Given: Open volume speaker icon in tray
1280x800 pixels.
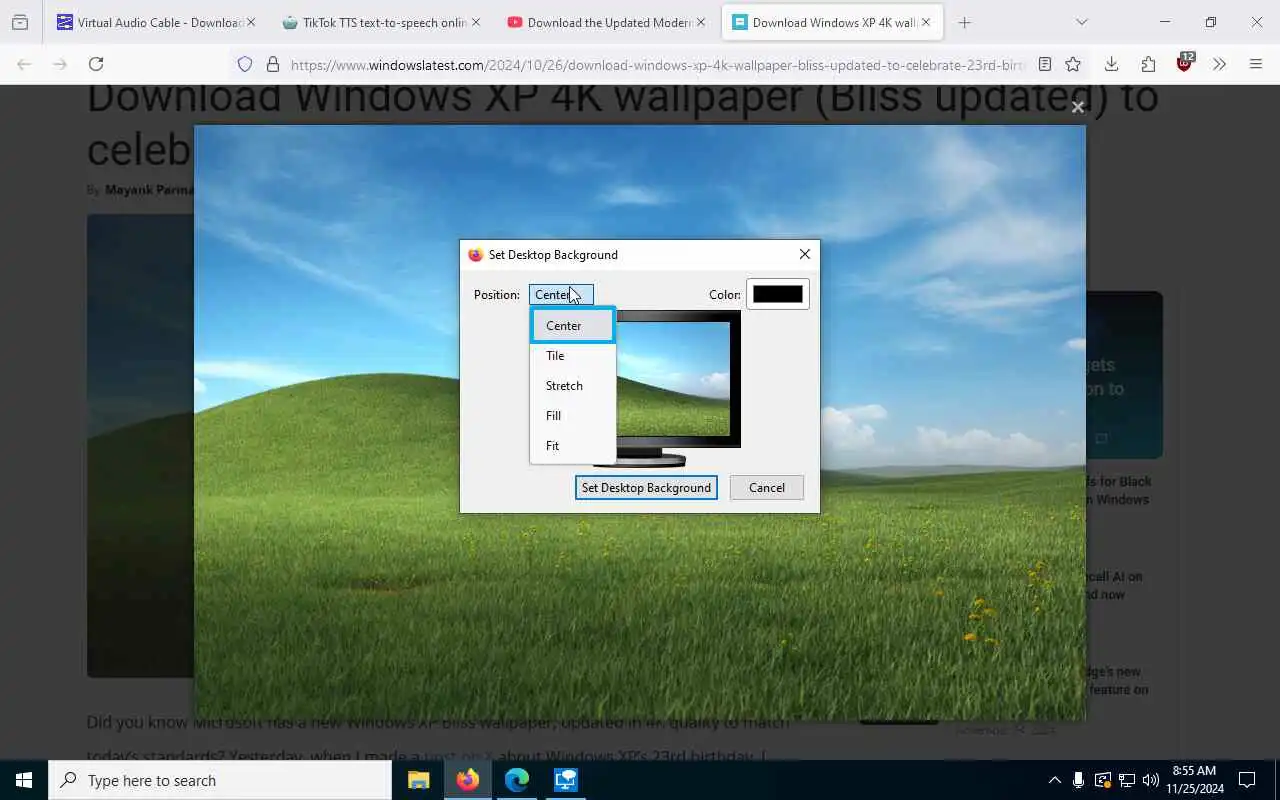Looking at the screenshot, I should 1150,780.
